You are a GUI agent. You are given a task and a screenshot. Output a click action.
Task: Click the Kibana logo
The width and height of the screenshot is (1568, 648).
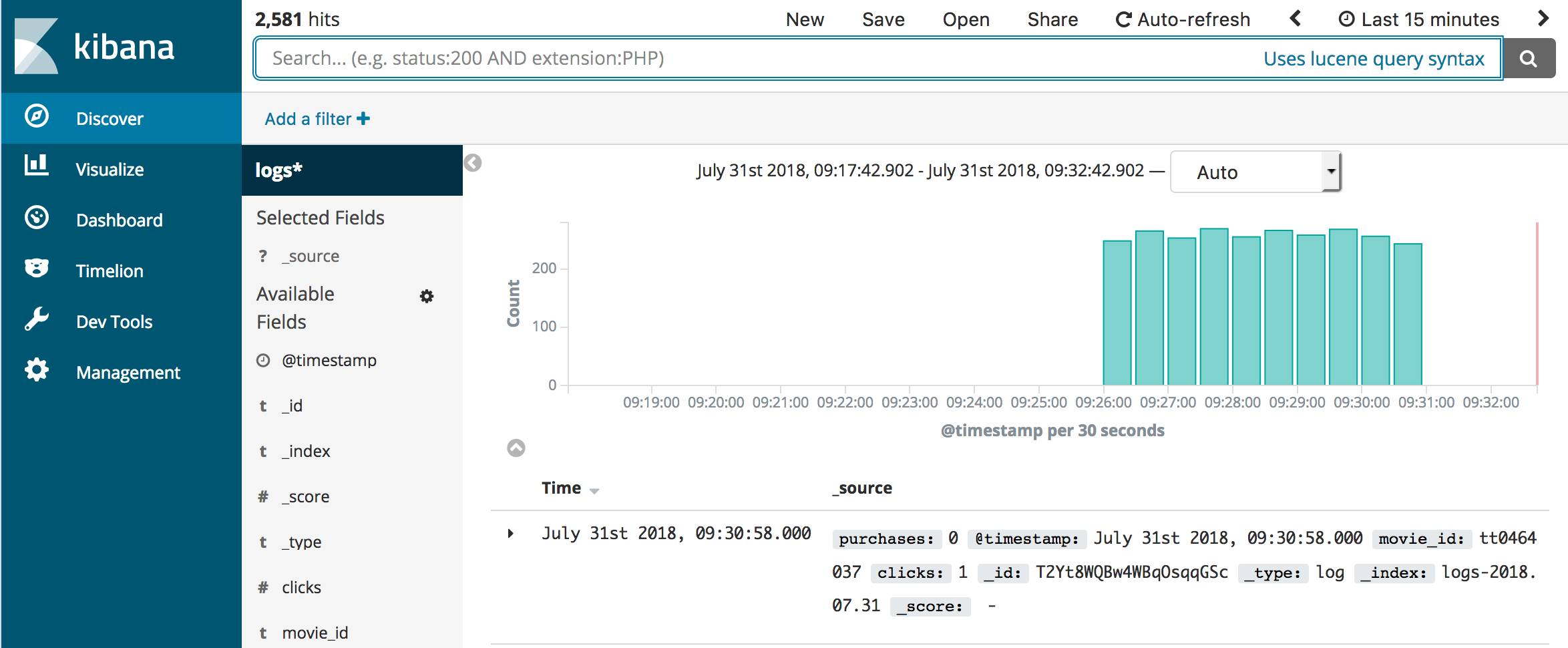[x=94, y=46]
